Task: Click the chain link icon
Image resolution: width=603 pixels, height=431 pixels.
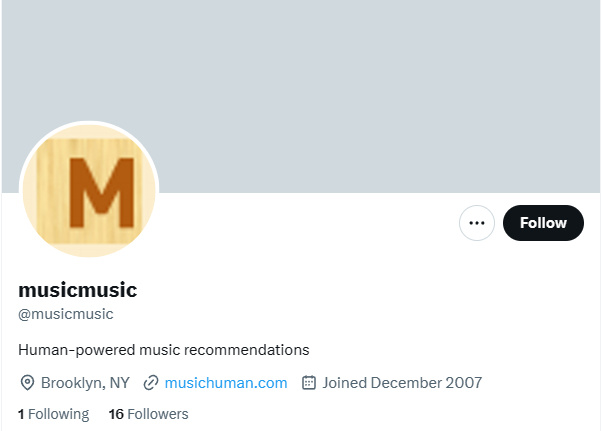Action: click(151, 382)
